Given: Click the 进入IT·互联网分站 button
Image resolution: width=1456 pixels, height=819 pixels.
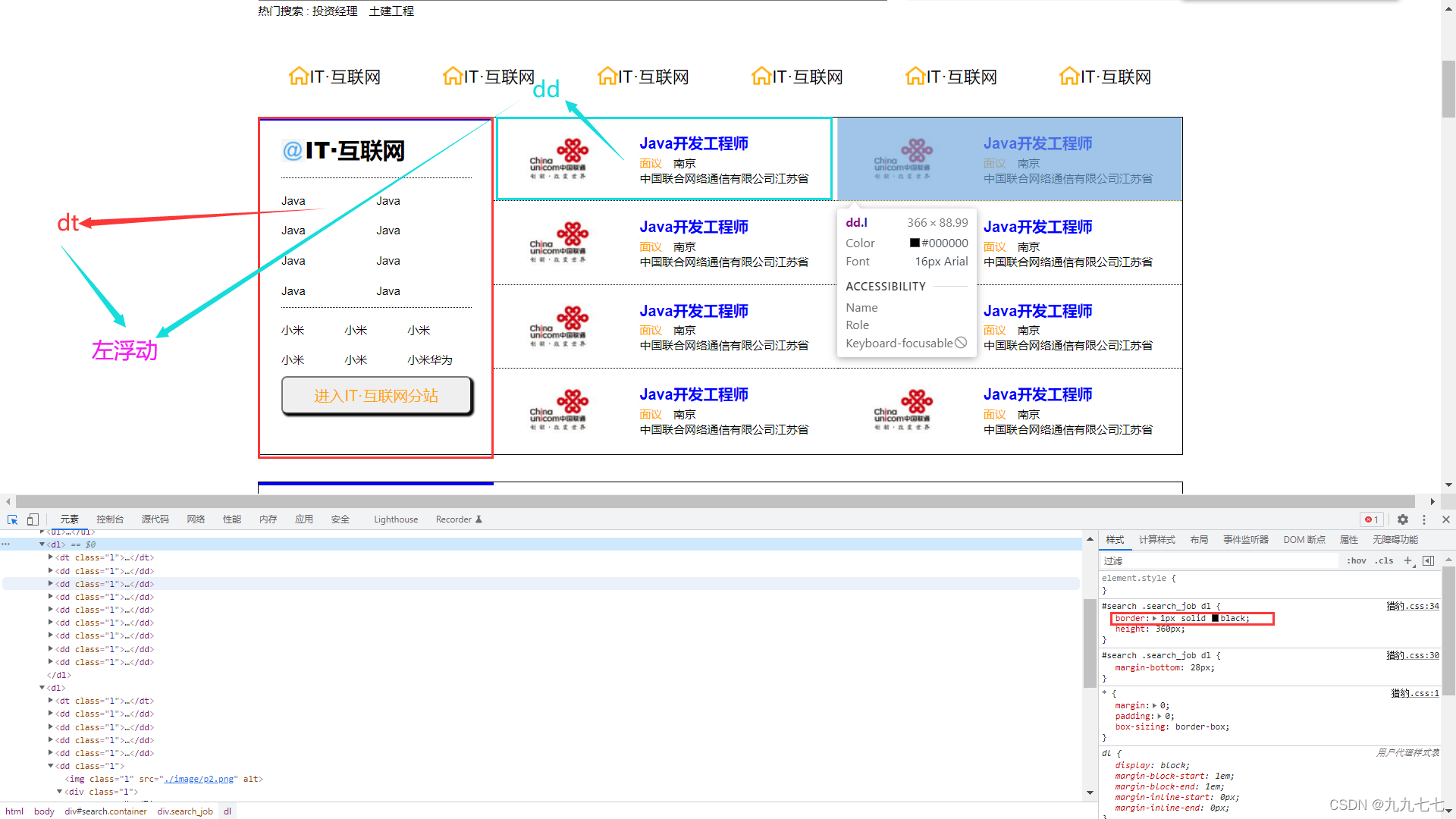Looking at the screenshot, I should [x=376, y=396].
